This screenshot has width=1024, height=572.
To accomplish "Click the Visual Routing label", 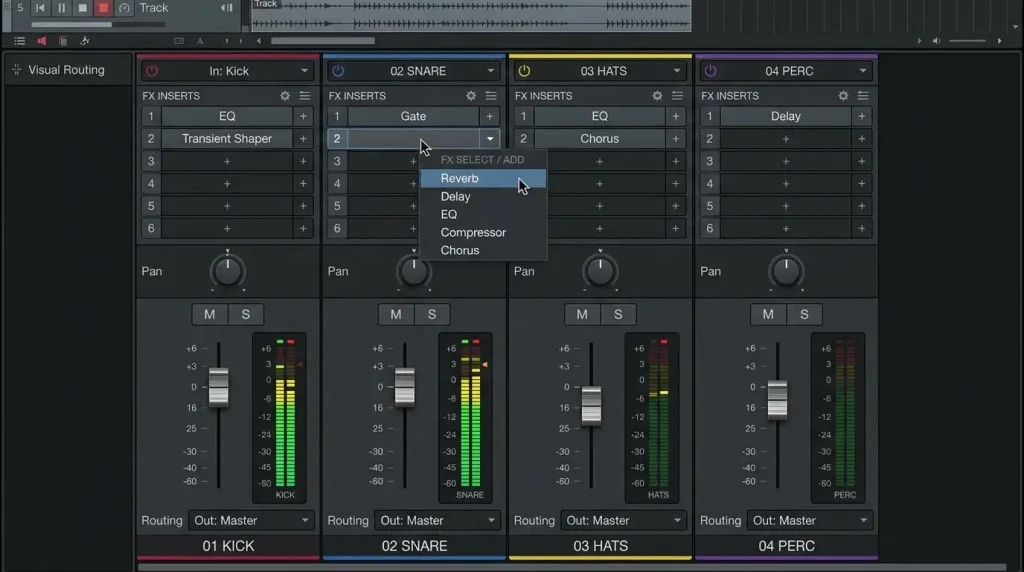I will 66,70.
